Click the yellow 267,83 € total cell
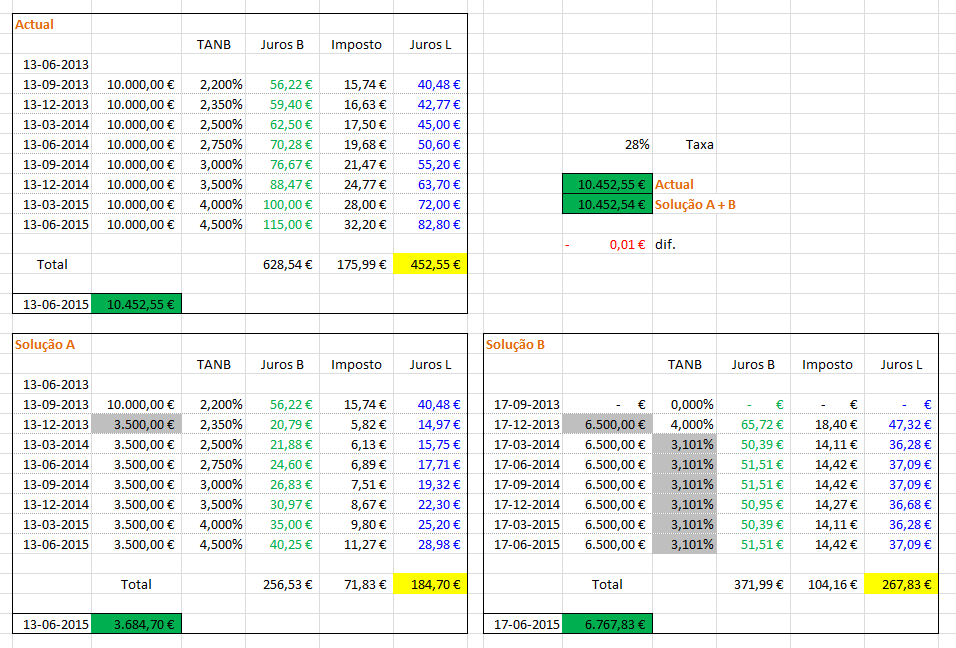Viewport: 956px width, 648px height. point(900,584)
